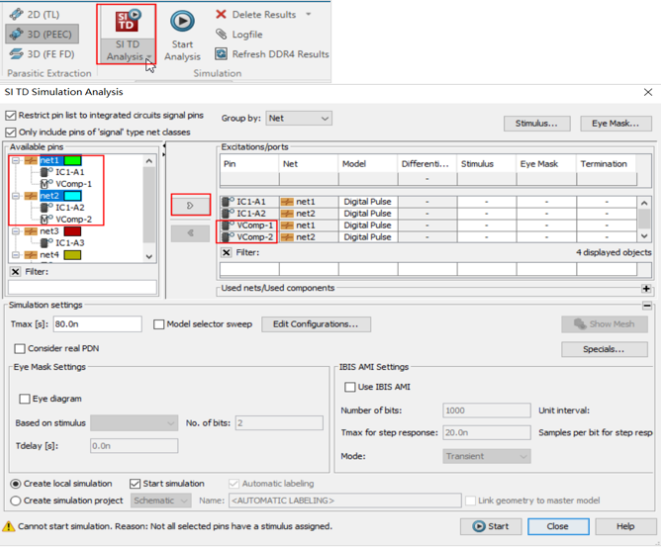Viewport: 661px width, 548px height.
Task: Click Termination column header
Action: click(606, 164)
